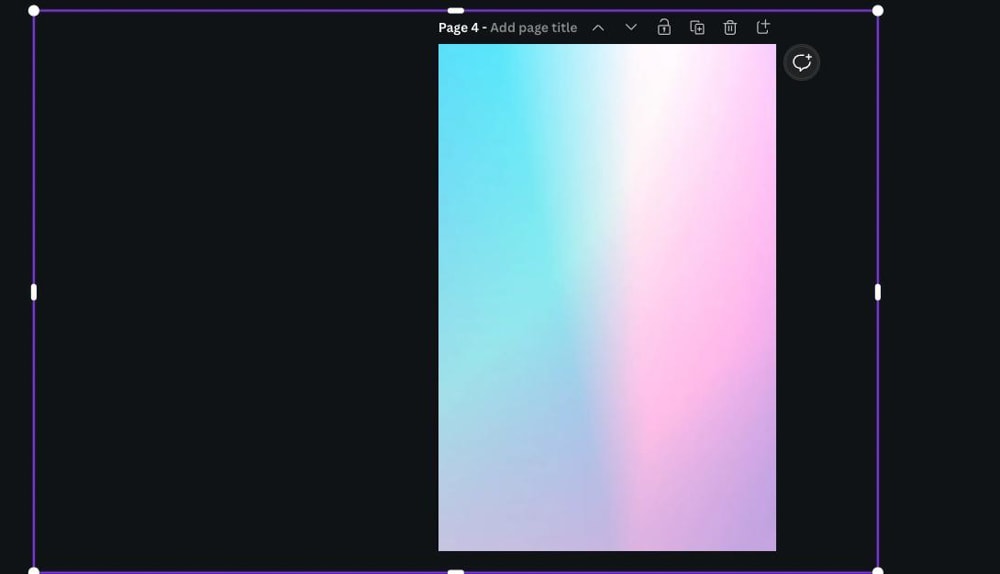Select the Page 4 label text

(458, 27)
